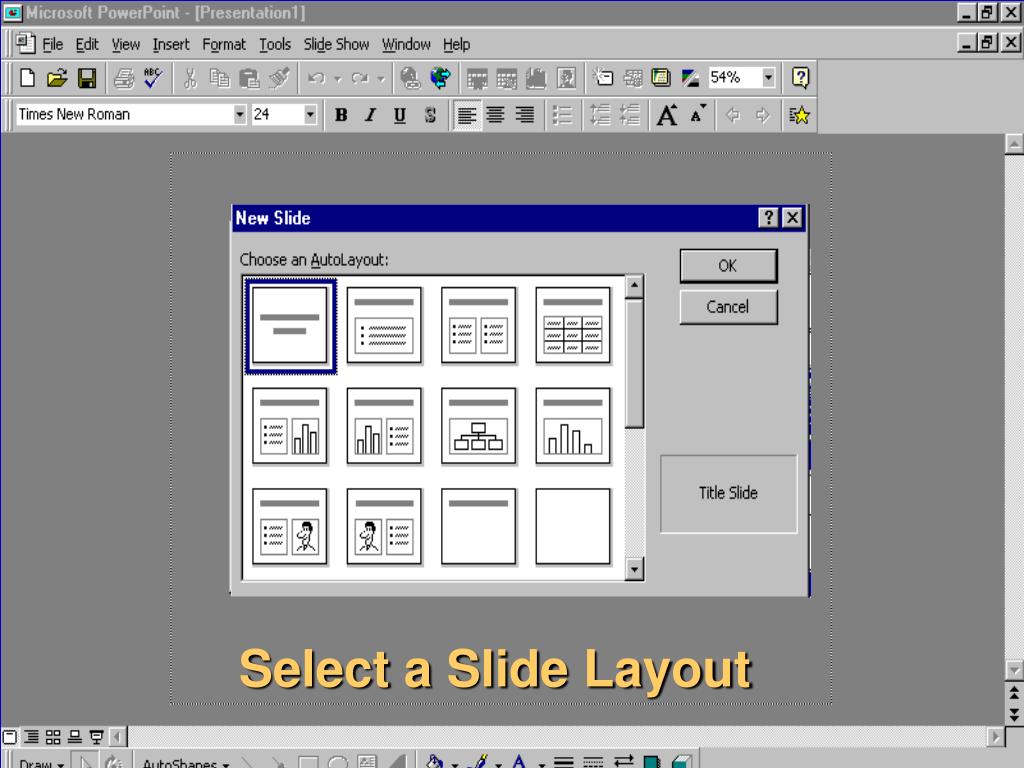The height and width of the screenshot is (768, 1024).
Task: Select the Organization Chart layout thumbnail
Action: pos(479,426)
